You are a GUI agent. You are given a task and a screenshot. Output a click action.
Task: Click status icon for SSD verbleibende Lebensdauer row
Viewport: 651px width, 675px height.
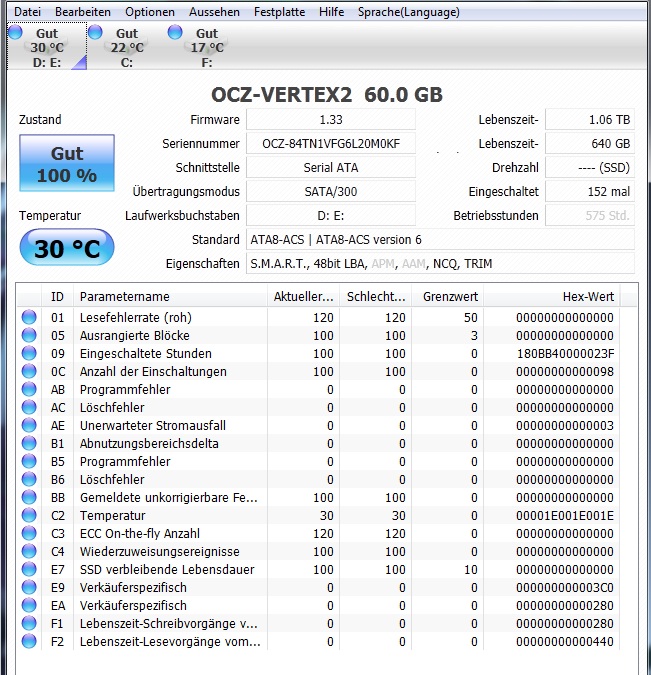tap(29, 569)
